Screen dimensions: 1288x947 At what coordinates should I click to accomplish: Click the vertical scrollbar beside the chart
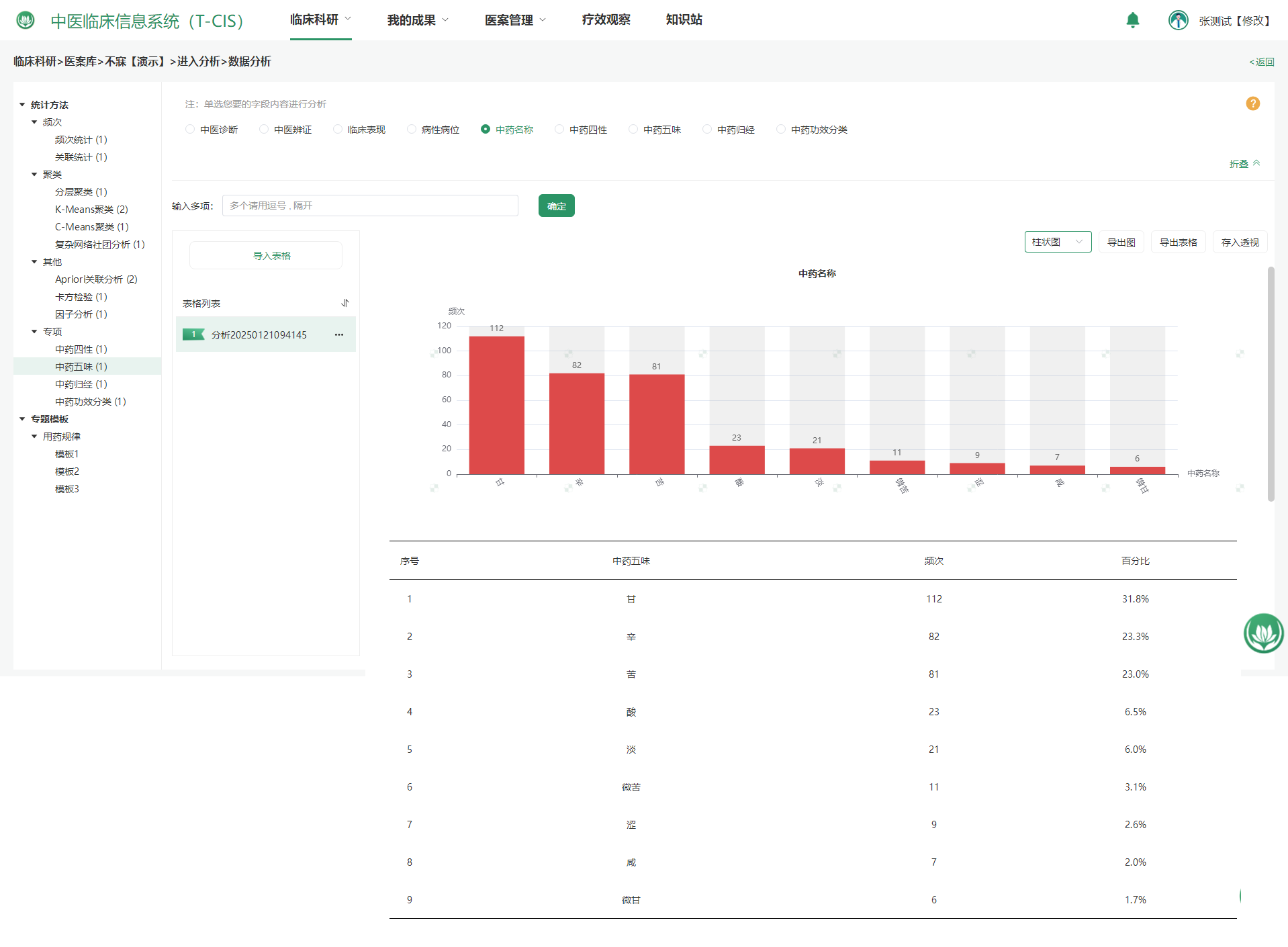(x=1271, y=383)
